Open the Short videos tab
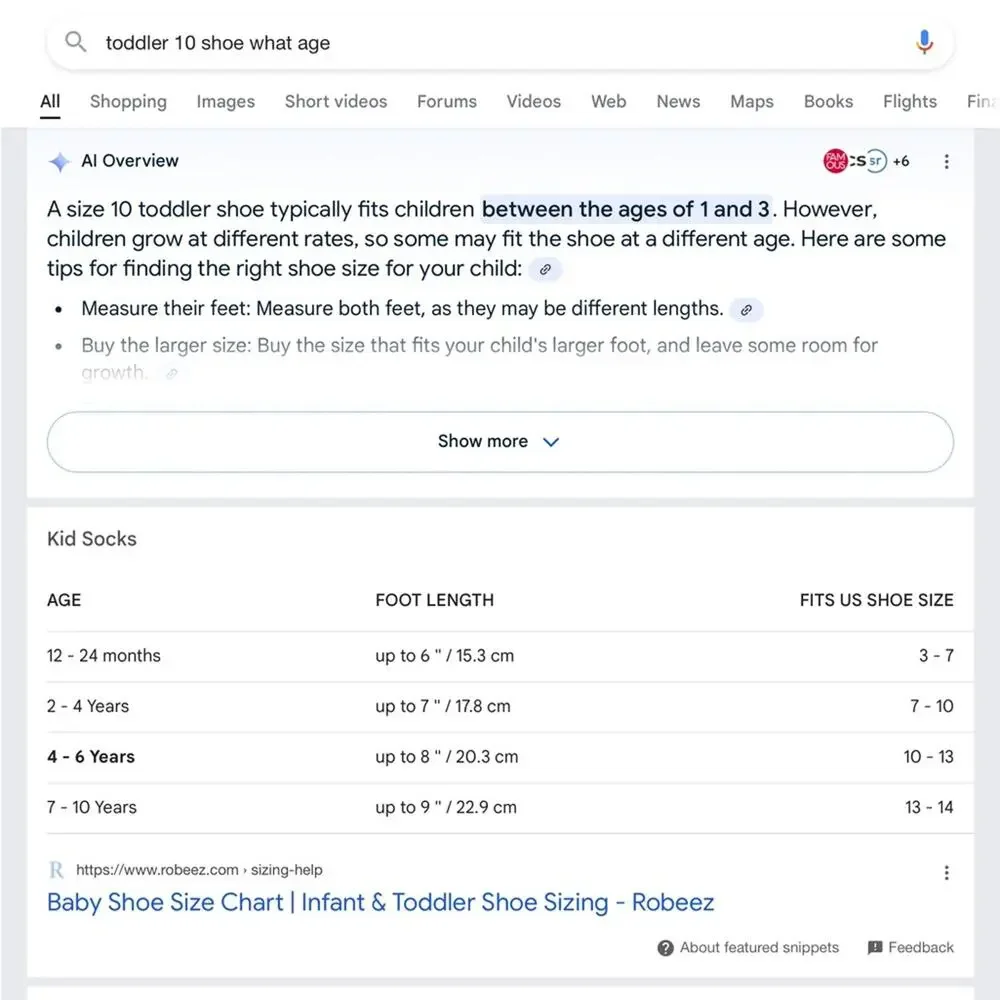 336,101
